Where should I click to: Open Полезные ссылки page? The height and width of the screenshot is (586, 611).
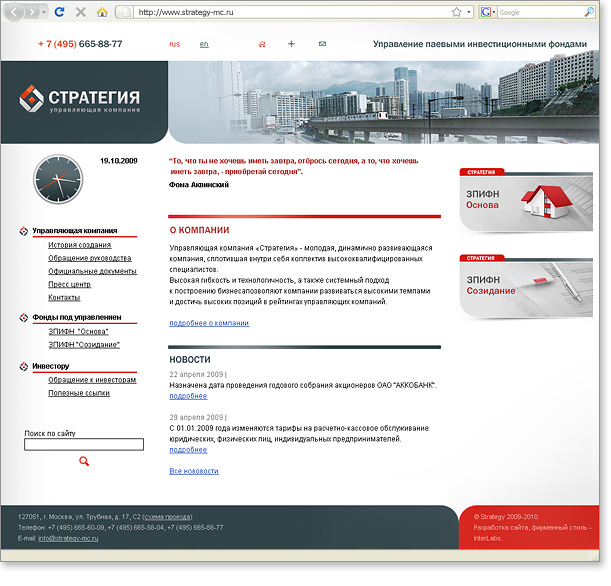click(79, 393)
